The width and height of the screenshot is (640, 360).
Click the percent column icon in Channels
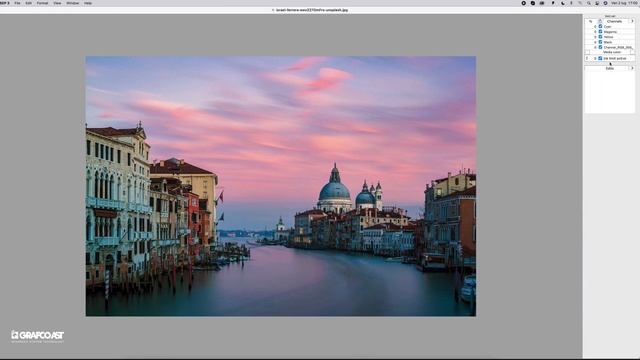[590, 21]
